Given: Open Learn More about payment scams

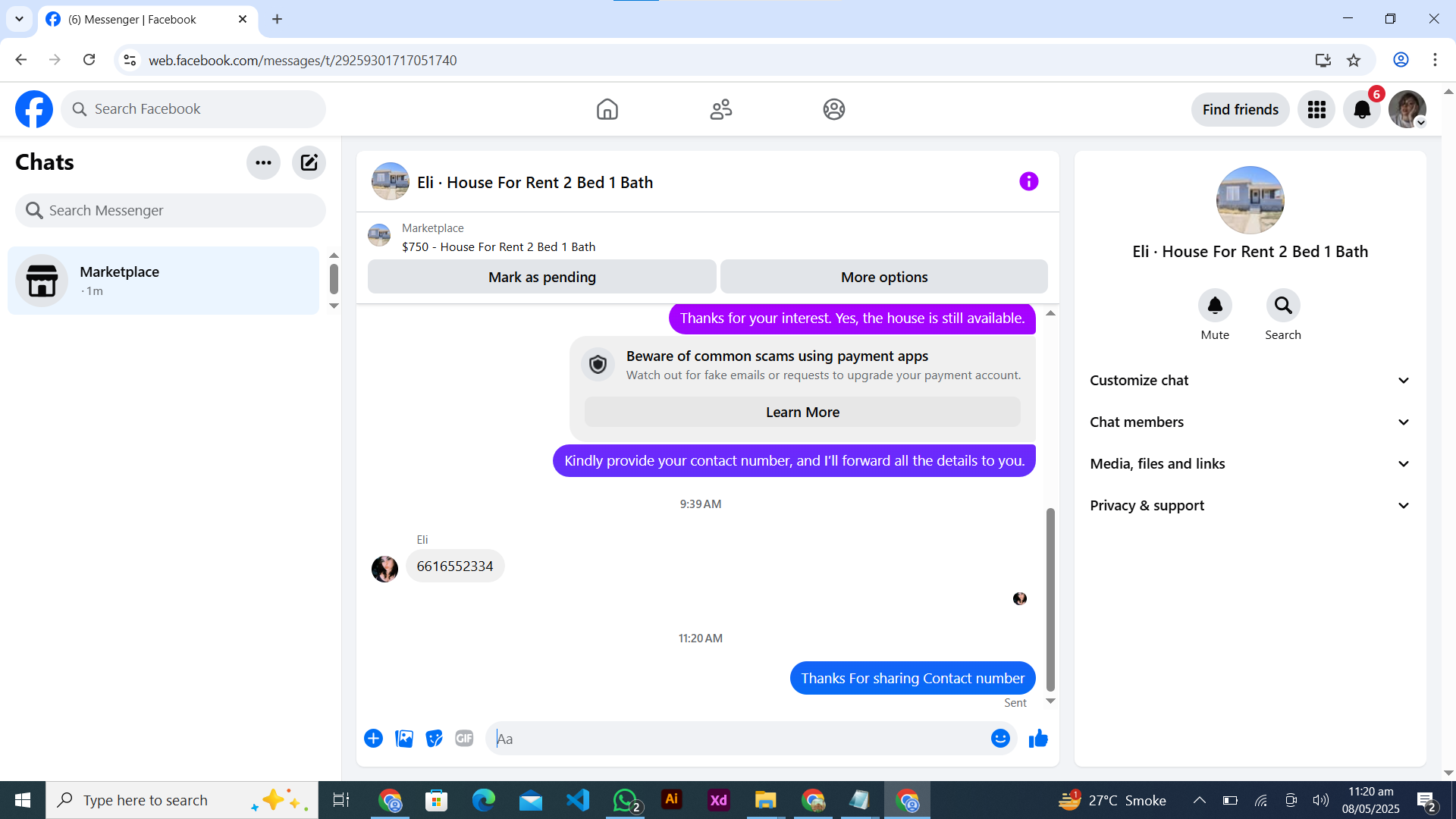Looking at the screenshot, I should pyautogui.click(x=802, y=412).
